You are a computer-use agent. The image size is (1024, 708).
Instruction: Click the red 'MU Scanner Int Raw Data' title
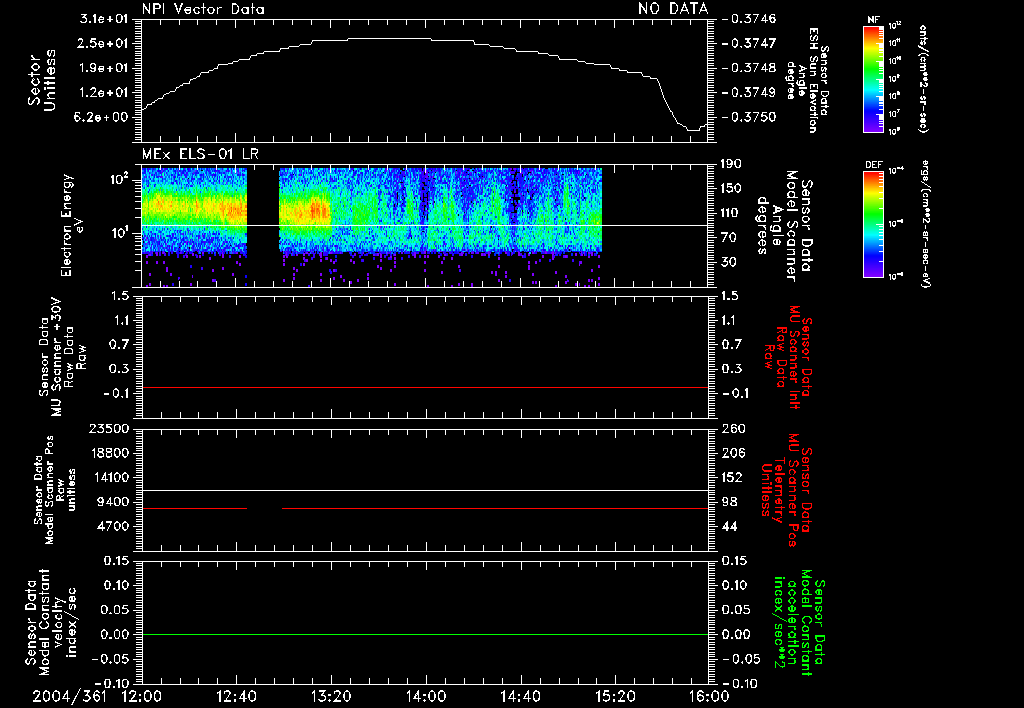(x=788, y=357)
